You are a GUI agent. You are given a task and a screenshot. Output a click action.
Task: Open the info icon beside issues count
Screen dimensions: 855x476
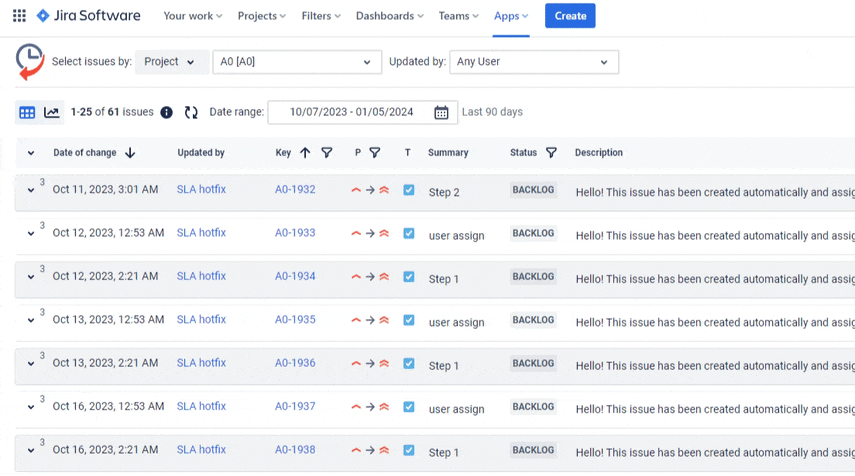pos(167,112)
